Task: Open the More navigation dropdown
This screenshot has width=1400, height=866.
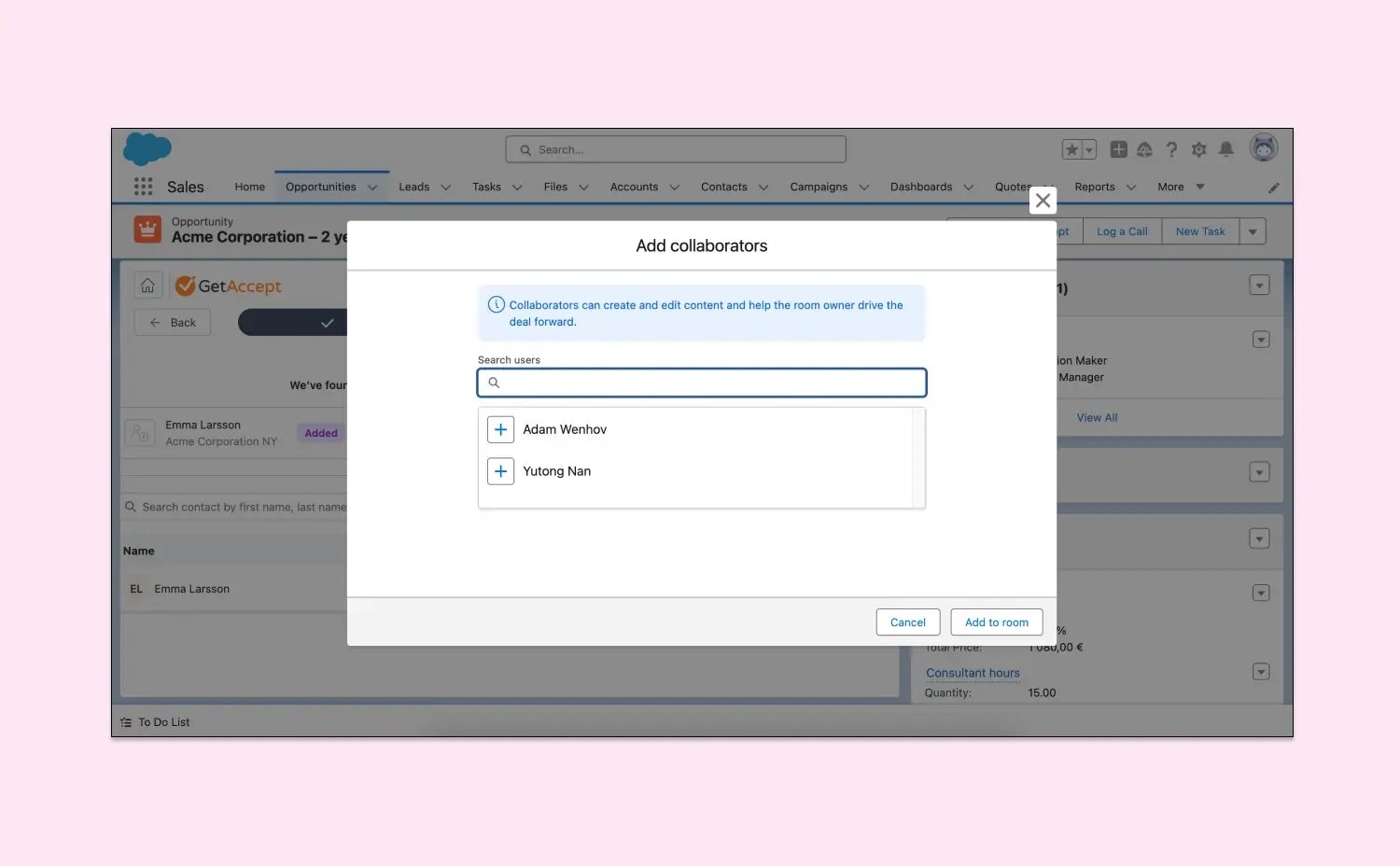Action: click(x=1181, y=187)
